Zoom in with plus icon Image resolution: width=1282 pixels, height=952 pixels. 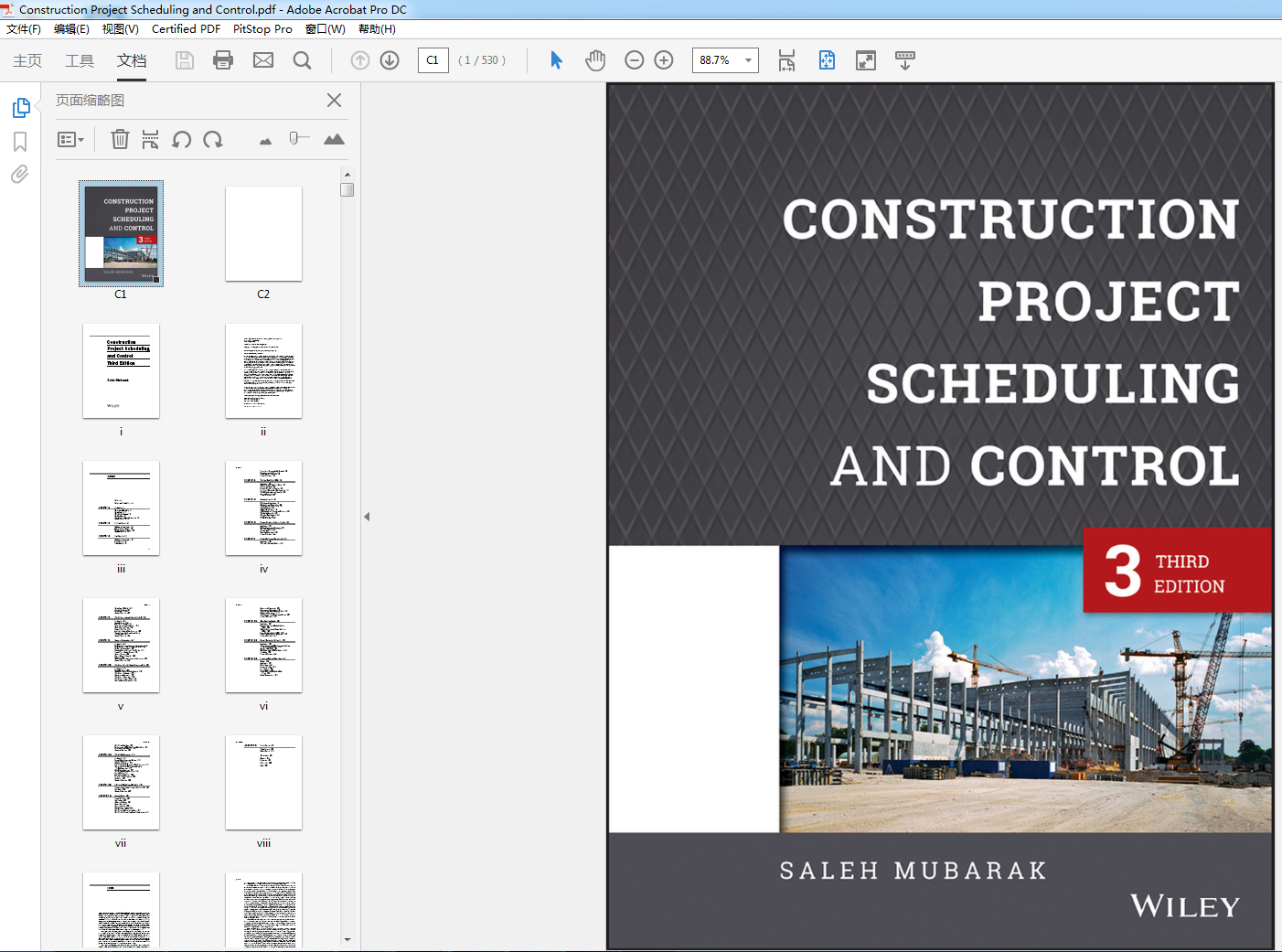664,60
